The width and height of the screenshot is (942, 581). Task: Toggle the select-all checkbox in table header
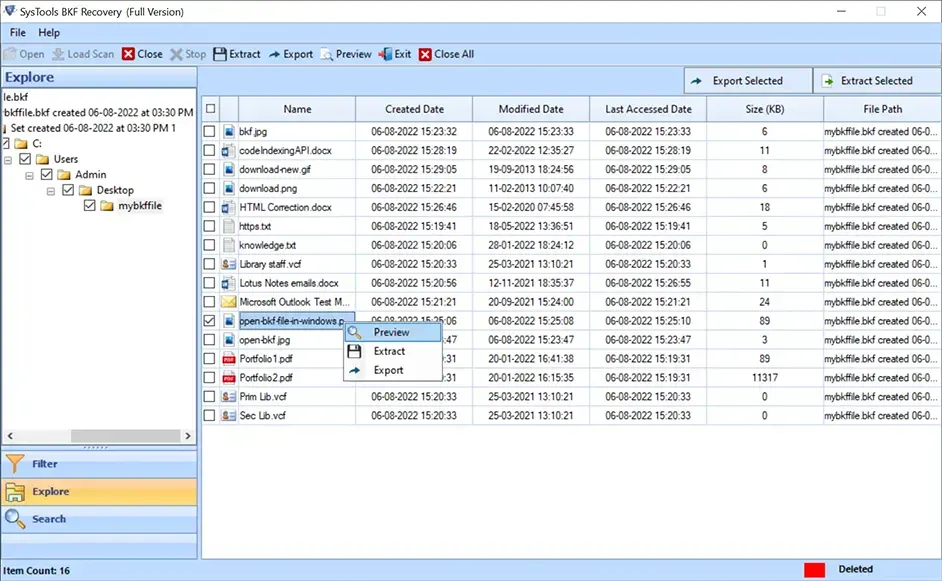[x=210, y=109]
